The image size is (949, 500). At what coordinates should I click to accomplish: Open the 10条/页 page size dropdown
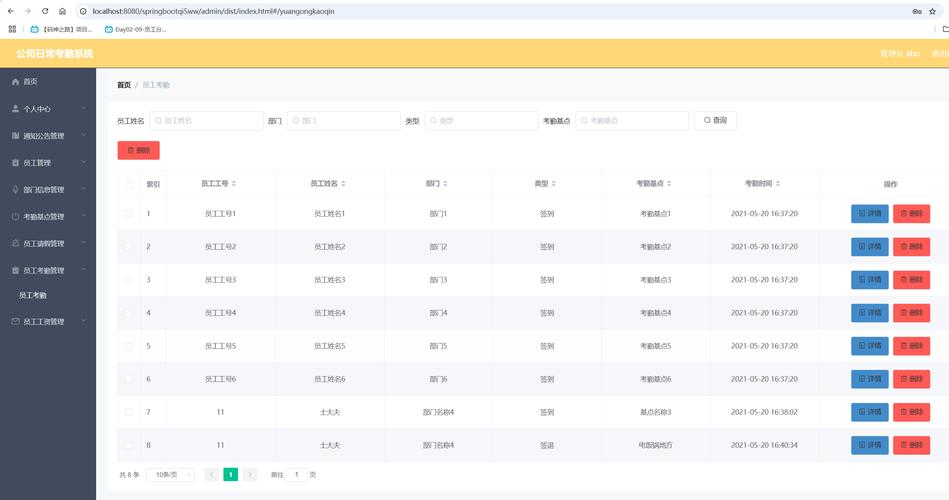[170, 474]
